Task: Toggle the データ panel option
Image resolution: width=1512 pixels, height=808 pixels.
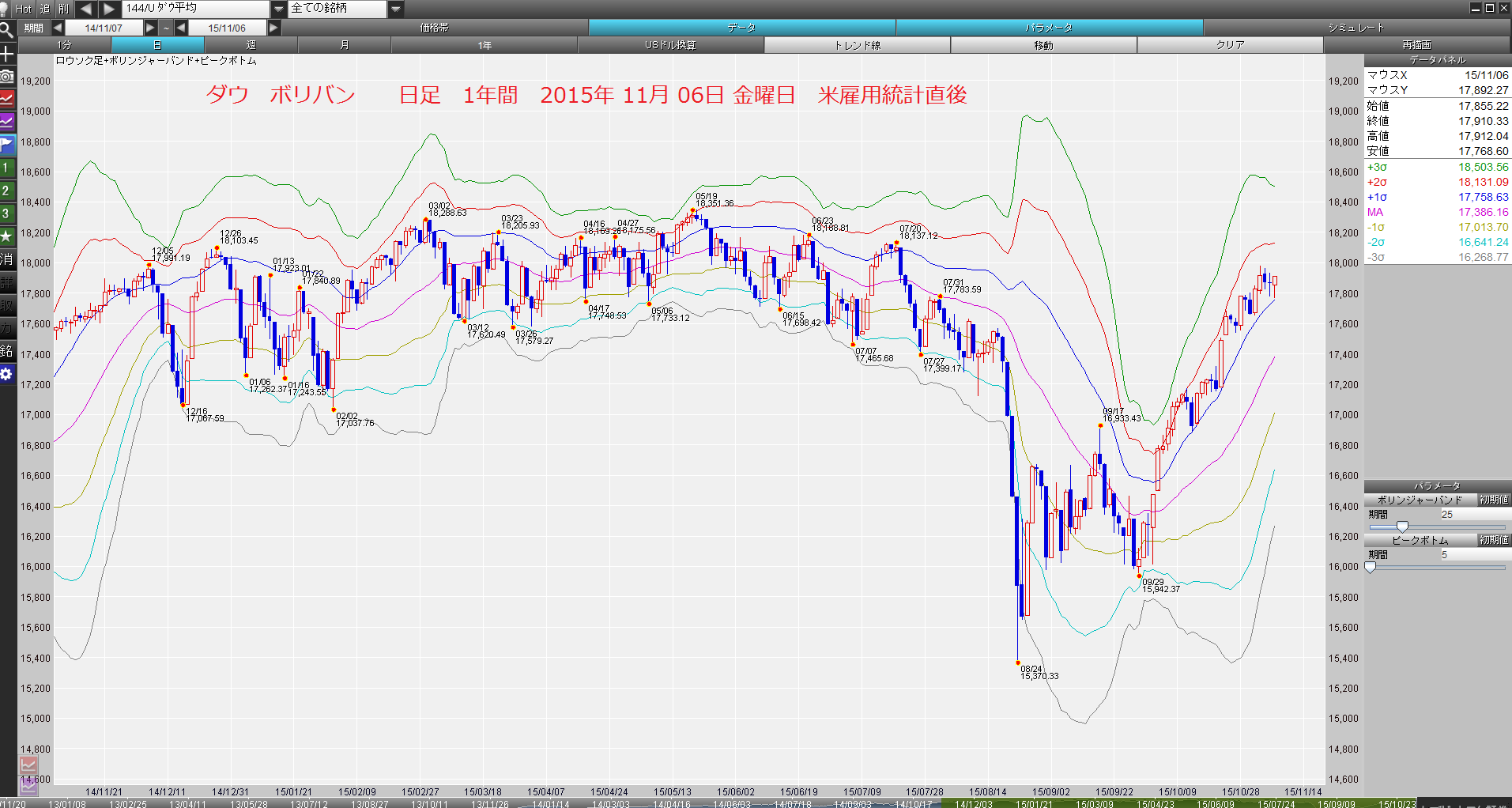Action: (742, 28)
